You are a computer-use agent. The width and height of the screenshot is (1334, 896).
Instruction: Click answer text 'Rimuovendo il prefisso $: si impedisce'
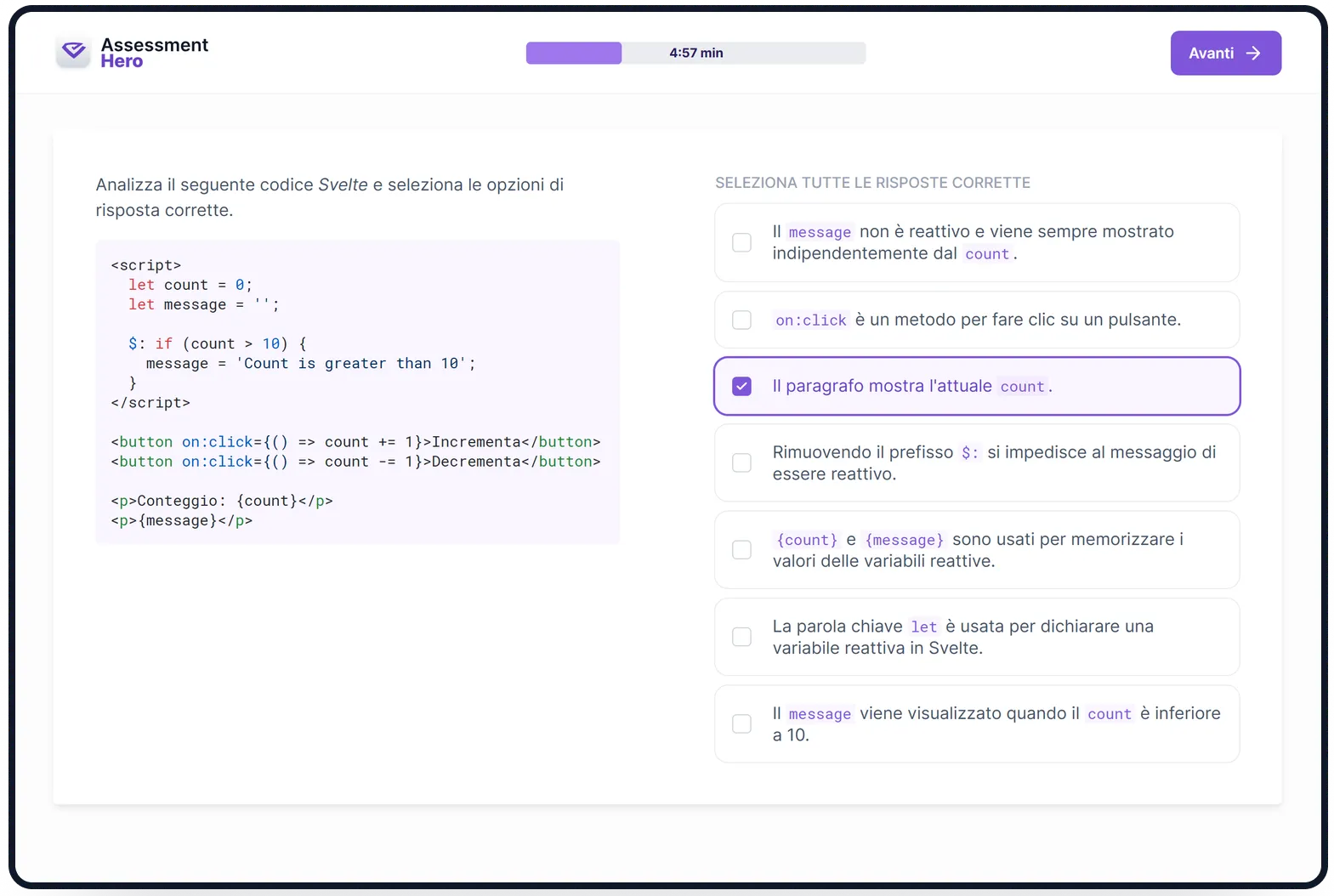click(x=995, y=463)
